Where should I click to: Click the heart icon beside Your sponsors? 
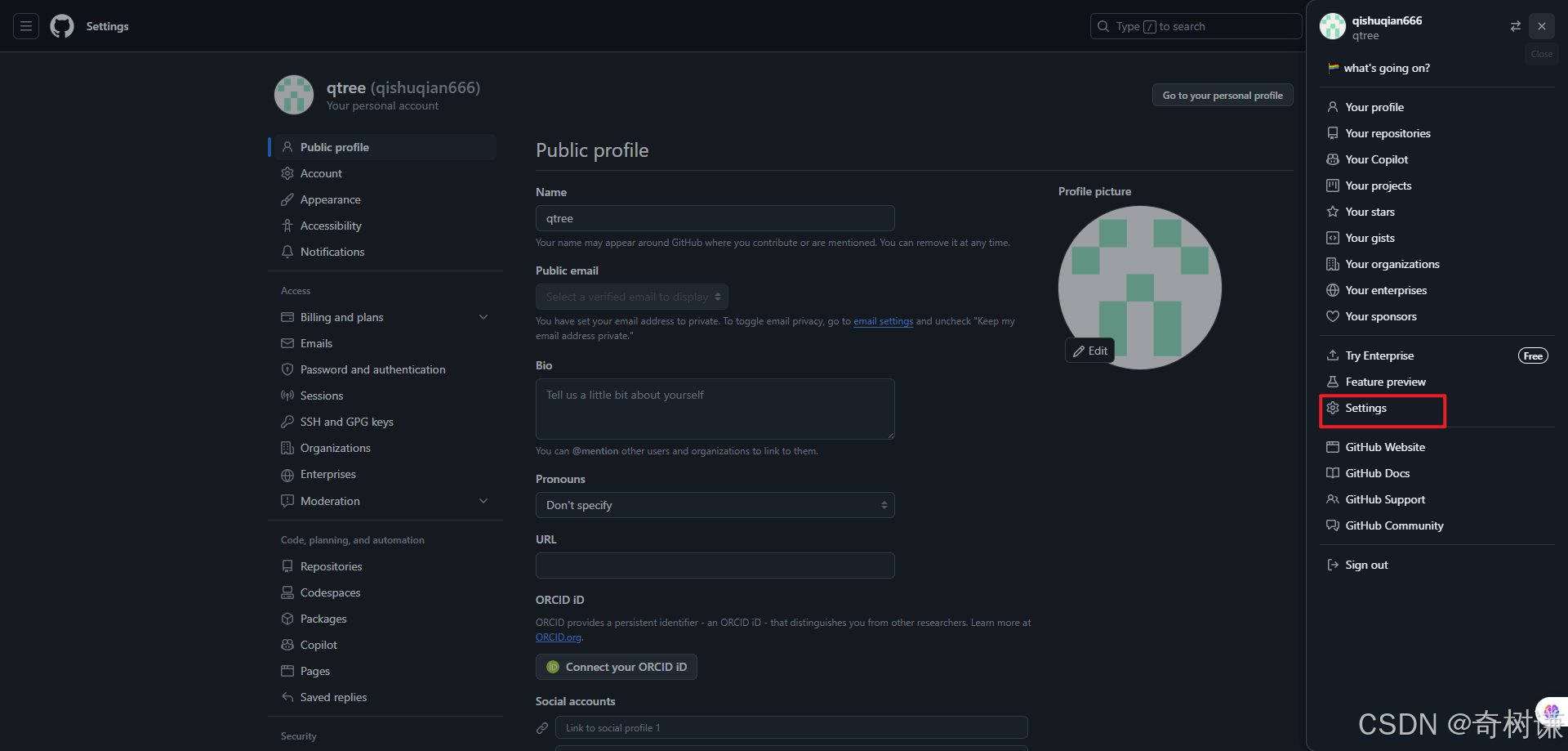1333,316
